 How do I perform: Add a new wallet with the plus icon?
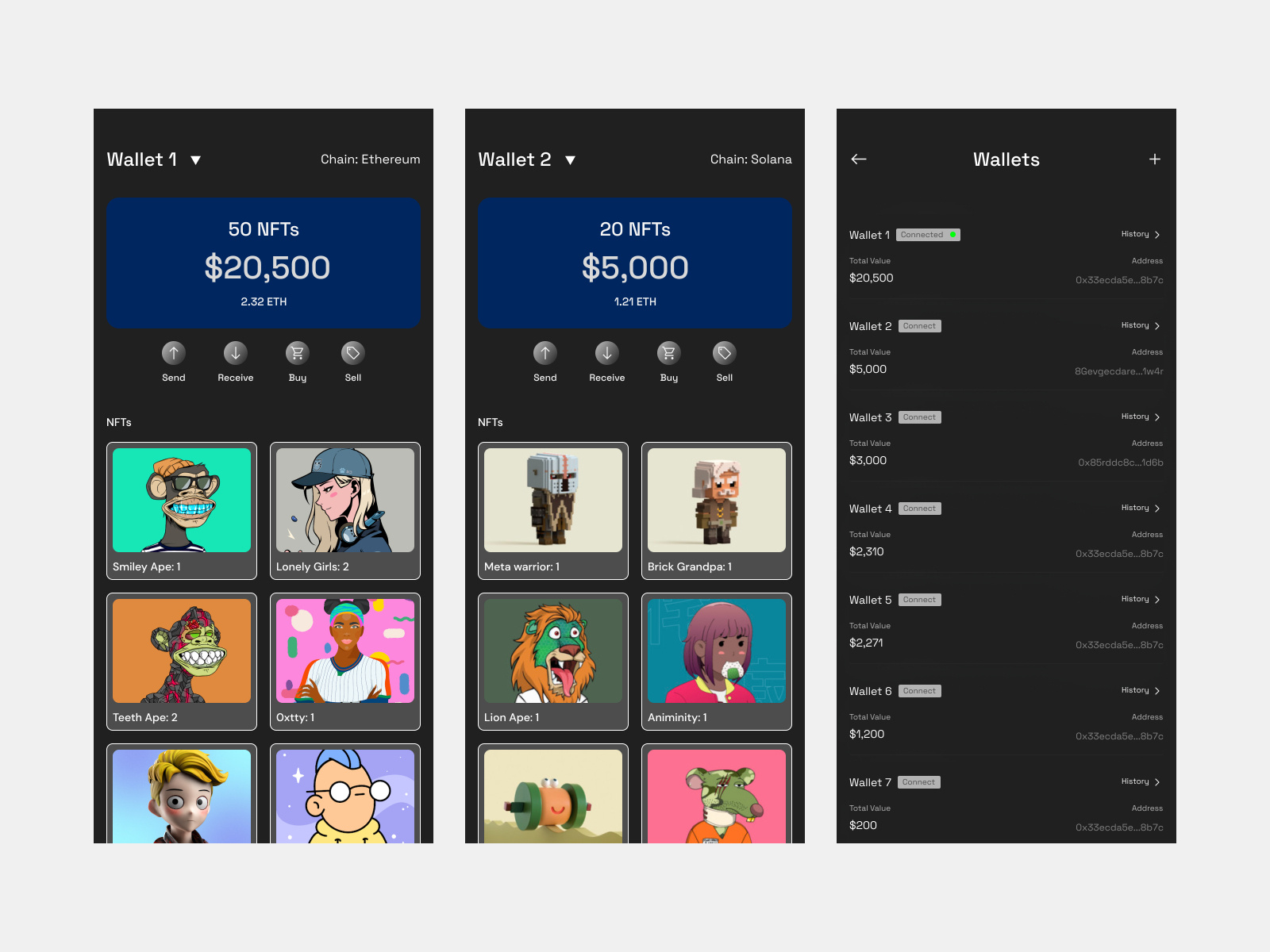(x=1155, y=159)
